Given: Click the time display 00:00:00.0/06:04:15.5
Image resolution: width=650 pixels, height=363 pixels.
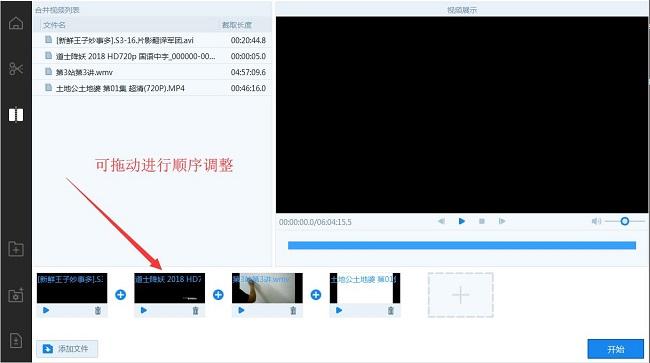Looking at the screenshot, I should pyautogui.click(x=315, y=222).
